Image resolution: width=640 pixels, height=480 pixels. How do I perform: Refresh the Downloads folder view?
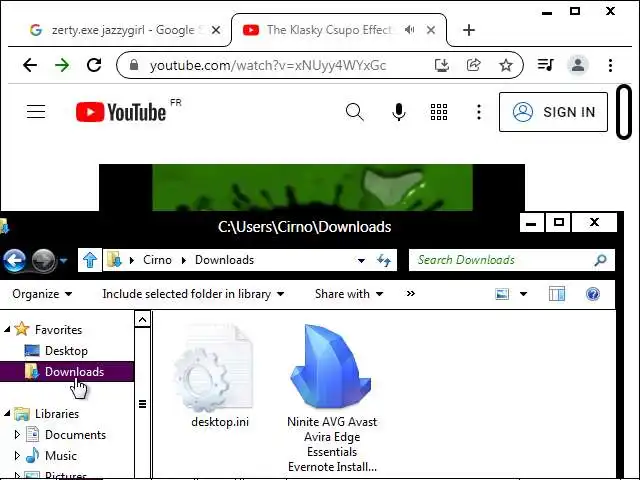[384, 260]
